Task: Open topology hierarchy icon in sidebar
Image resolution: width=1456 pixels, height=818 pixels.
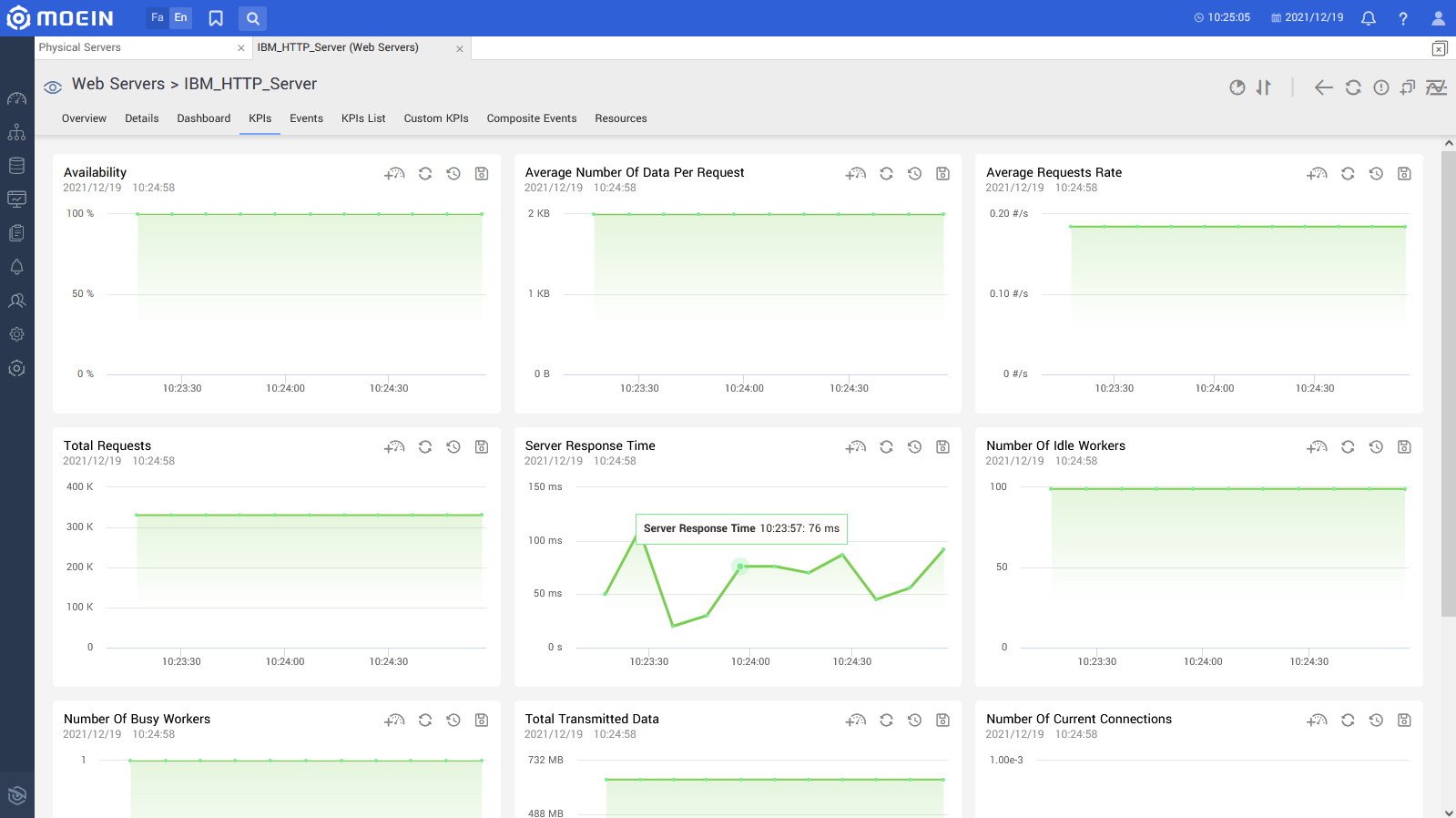Action: coord(16,132)
